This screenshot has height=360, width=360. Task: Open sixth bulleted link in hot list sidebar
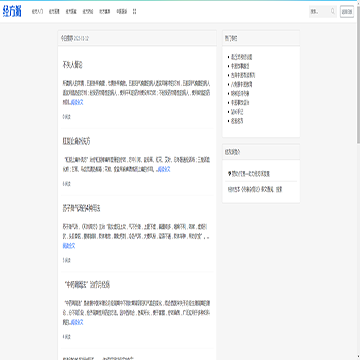point(240,103)
